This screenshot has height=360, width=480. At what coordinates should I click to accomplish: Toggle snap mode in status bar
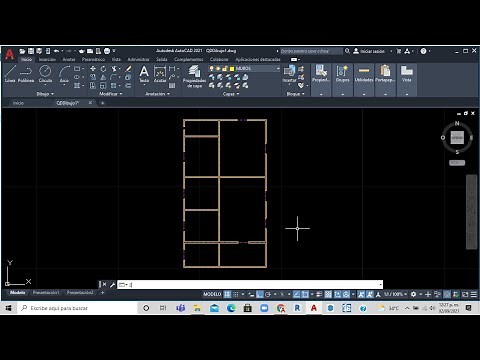pos(236,294)
